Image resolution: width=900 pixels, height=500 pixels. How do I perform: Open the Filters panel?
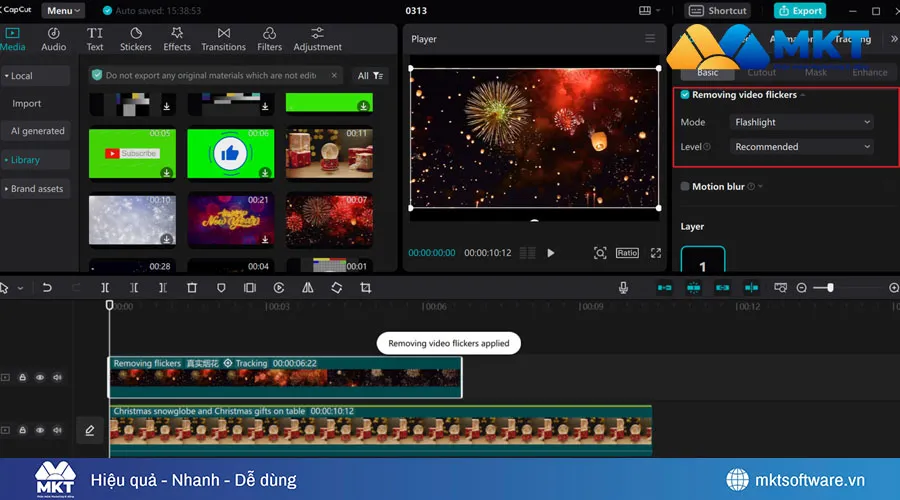tap(269, 39)
